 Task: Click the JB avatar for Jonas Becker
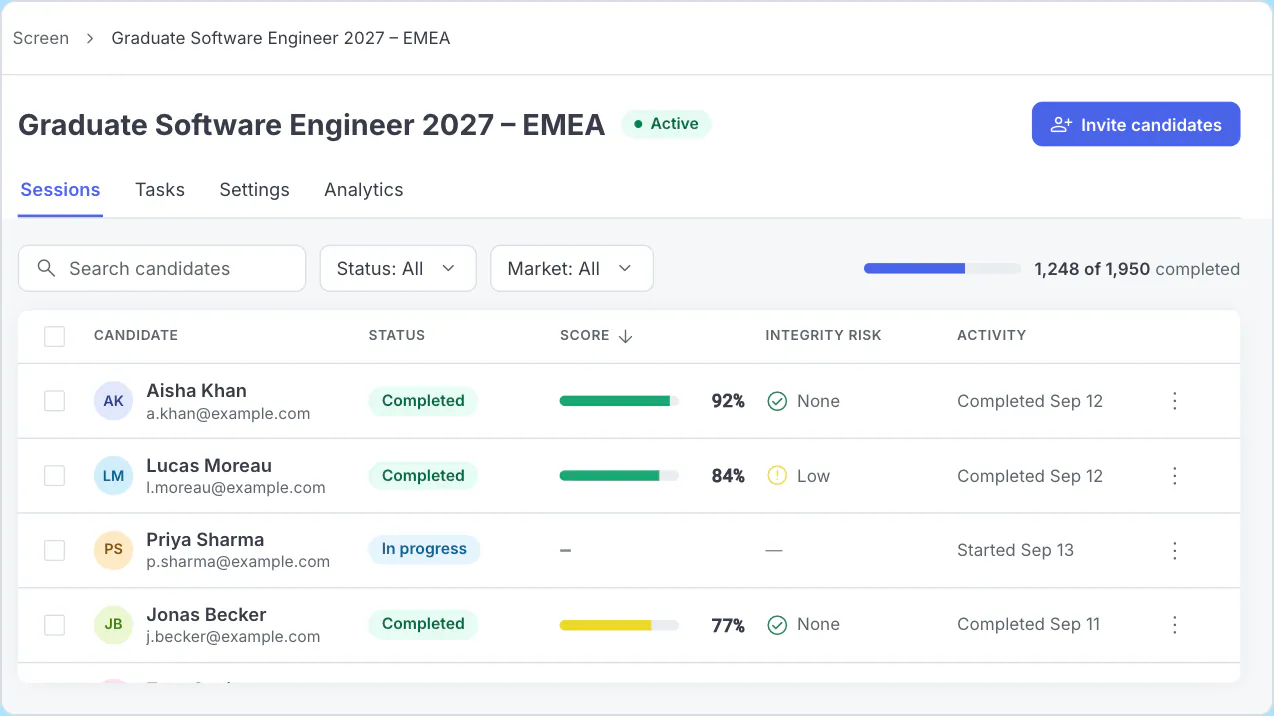pyautogui.click(x=113, y=625)
